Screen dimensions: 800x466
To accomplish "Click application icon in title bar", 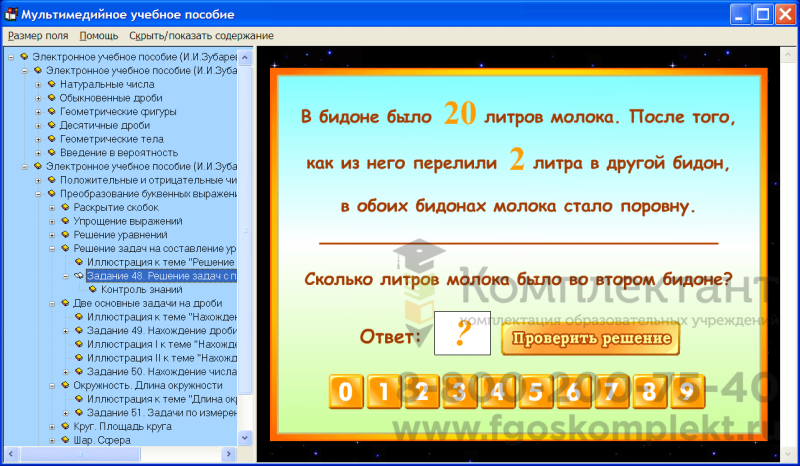I will coord(11,14).
